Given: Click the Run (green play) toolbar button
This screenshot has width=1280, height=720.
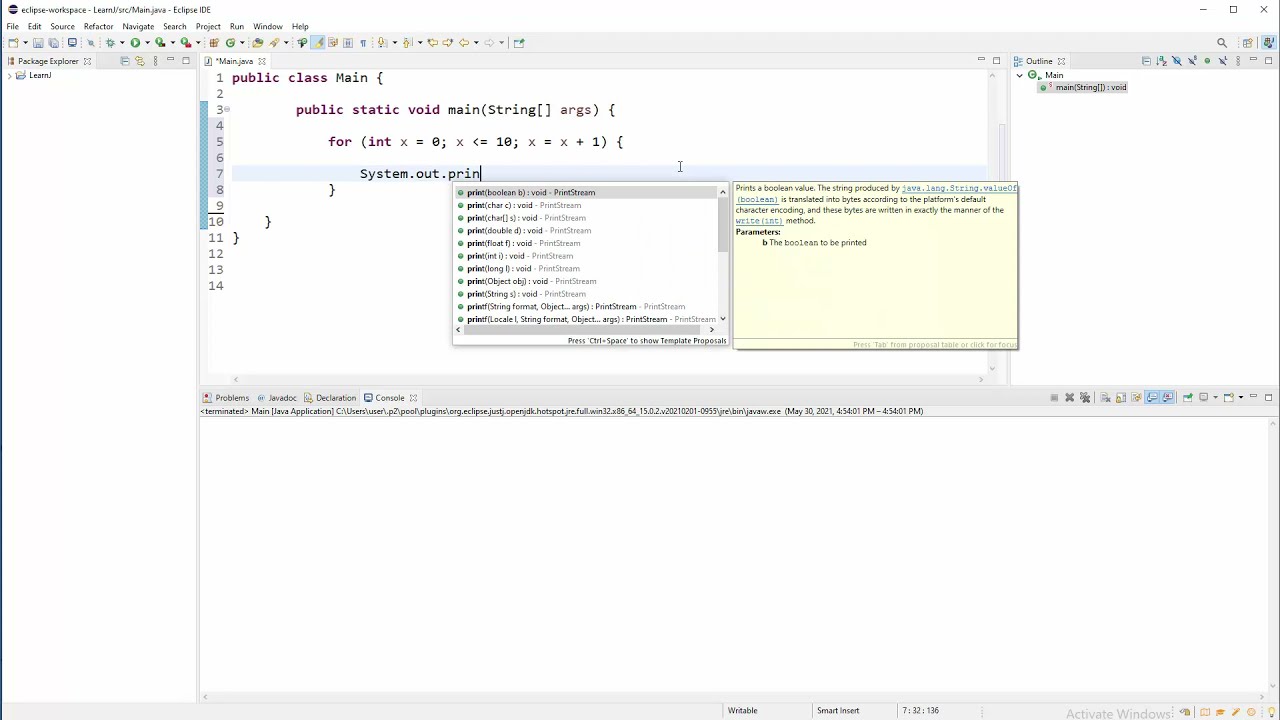Looking at the screenshot, I should [x=135, y=42].
